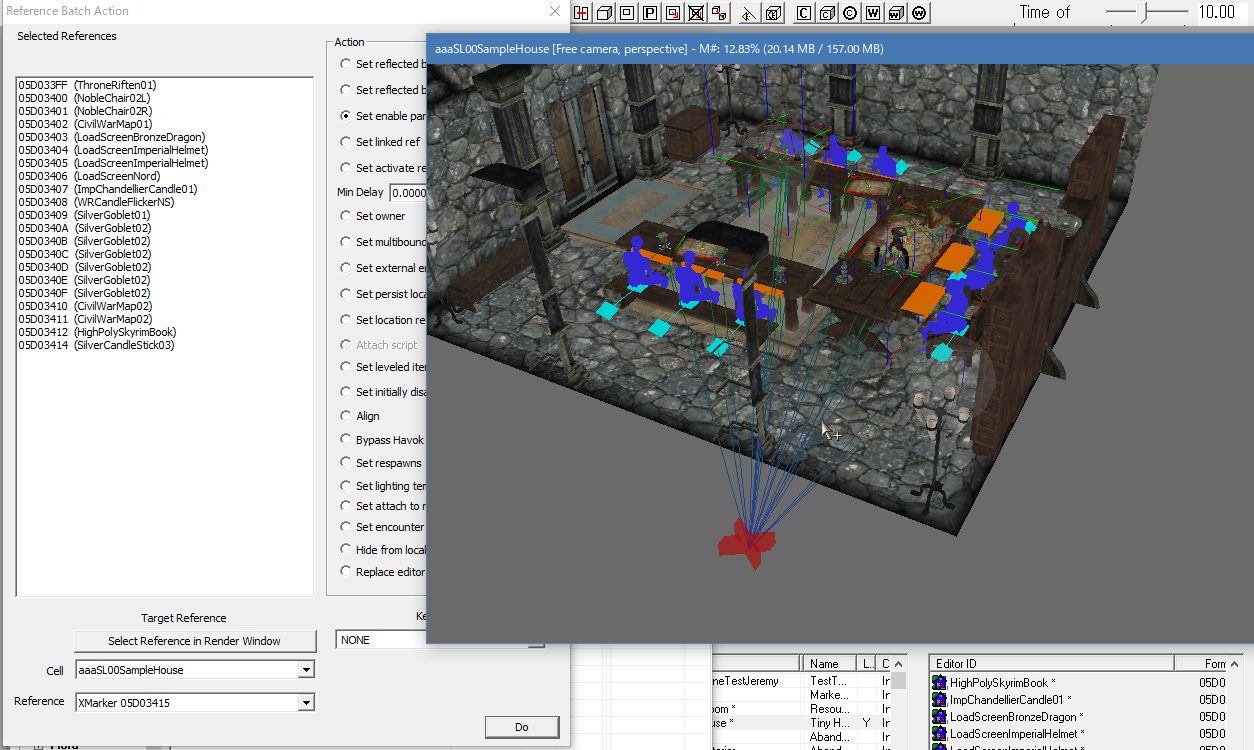Click the LoadScreenBronzeDragon object icon in the object list
The width and height of the screenshot is (1254, 750).
tap(939, 716)
